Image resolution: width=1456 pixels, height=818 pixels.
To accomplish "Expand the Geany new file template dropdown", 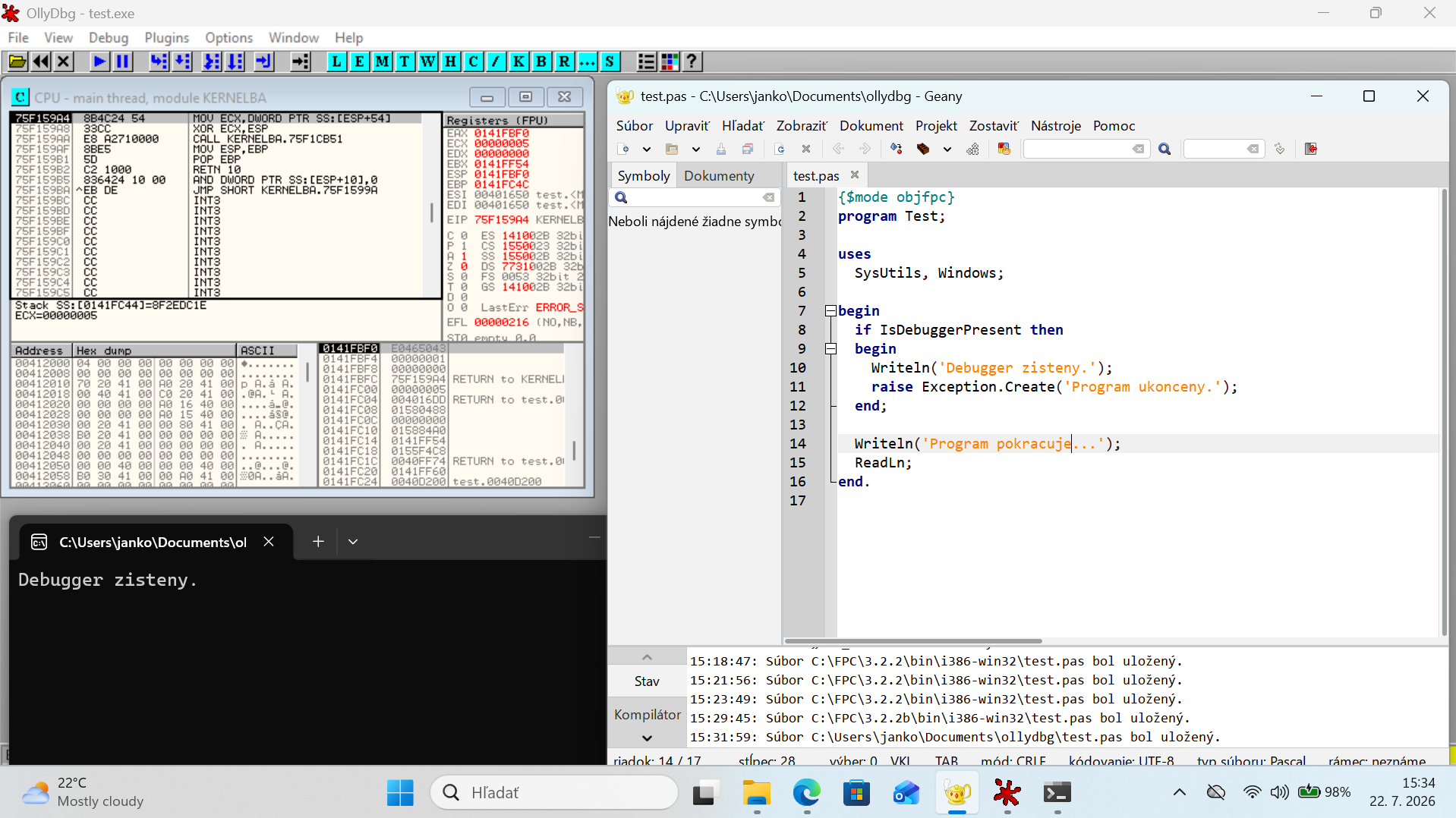I will tap(647, 149).
